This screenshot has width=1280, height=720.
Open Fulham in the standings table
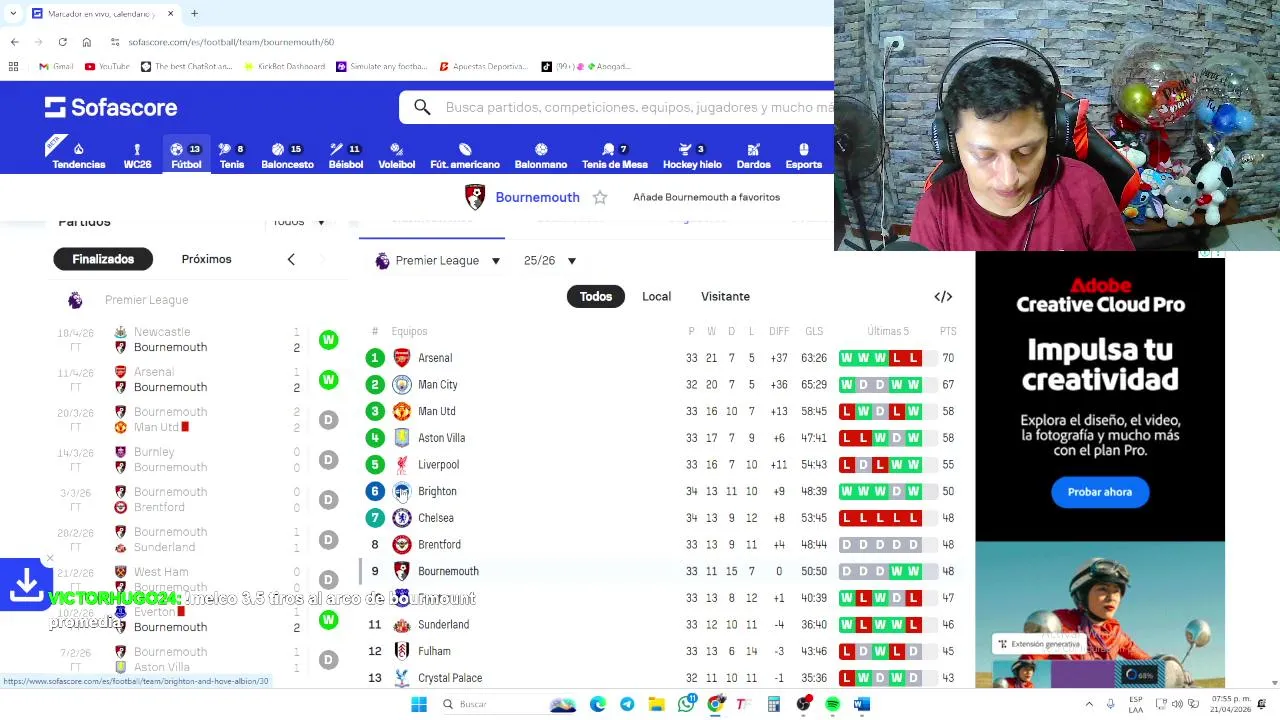pos(434,651)
